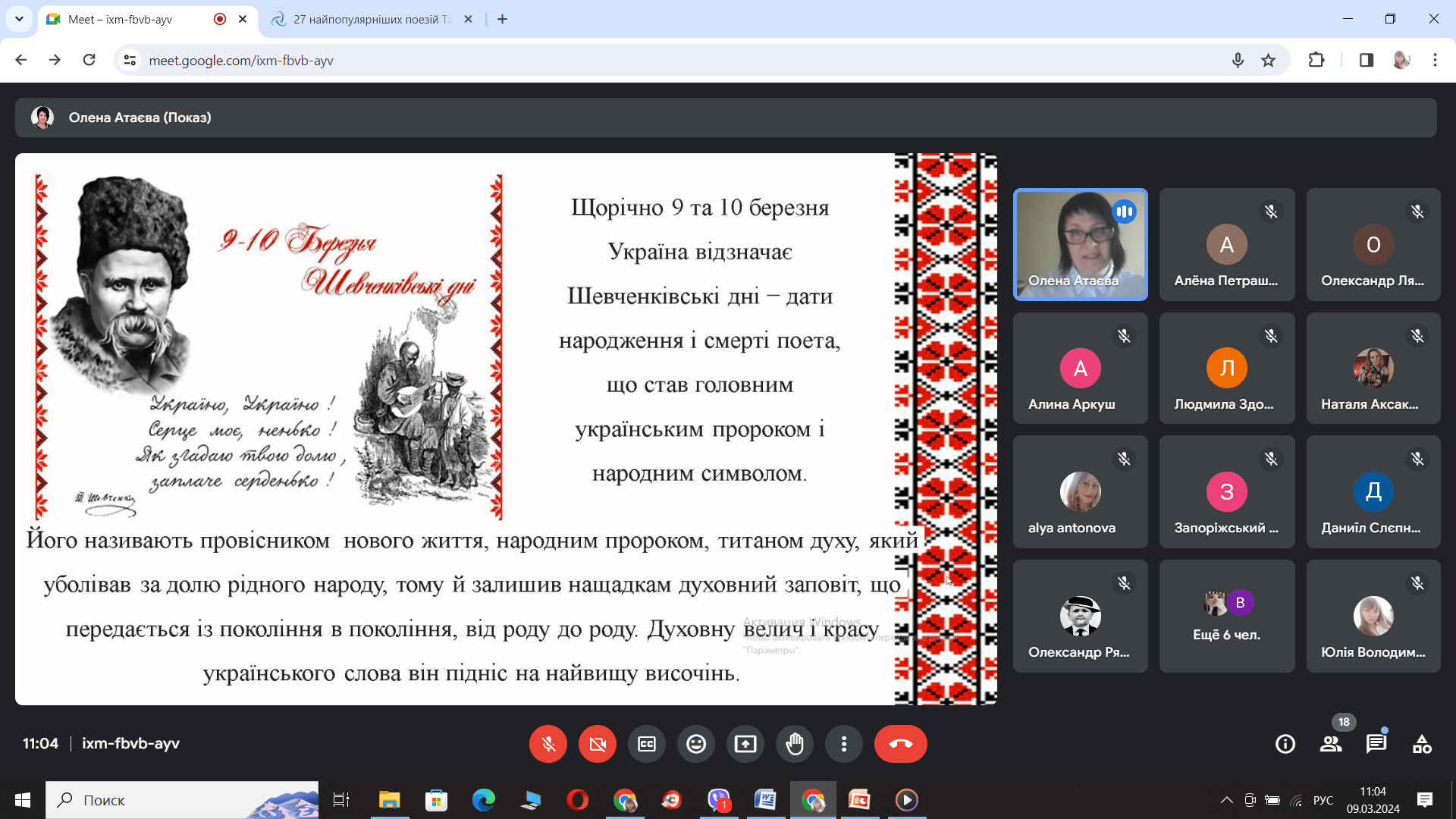Turn on the camera in Meet controls
This screenshot has height=819, width=1456.
598,744
